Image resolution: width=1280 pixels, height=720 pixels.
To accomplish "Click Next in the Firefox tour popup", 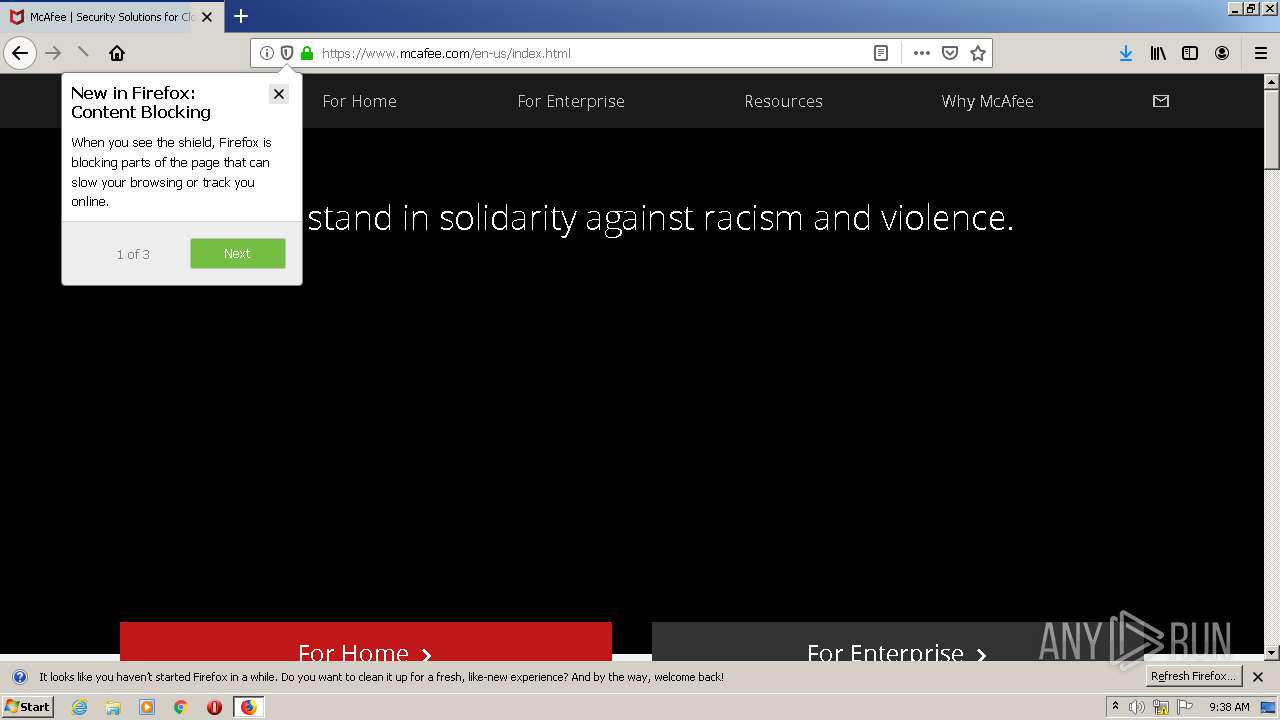I will (238, 253).
